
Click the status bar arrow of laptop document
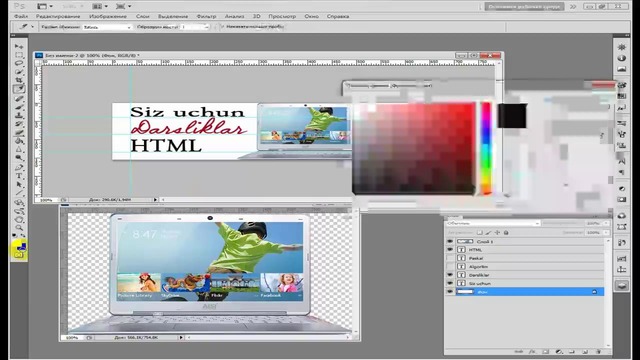(x=181, y=338)
